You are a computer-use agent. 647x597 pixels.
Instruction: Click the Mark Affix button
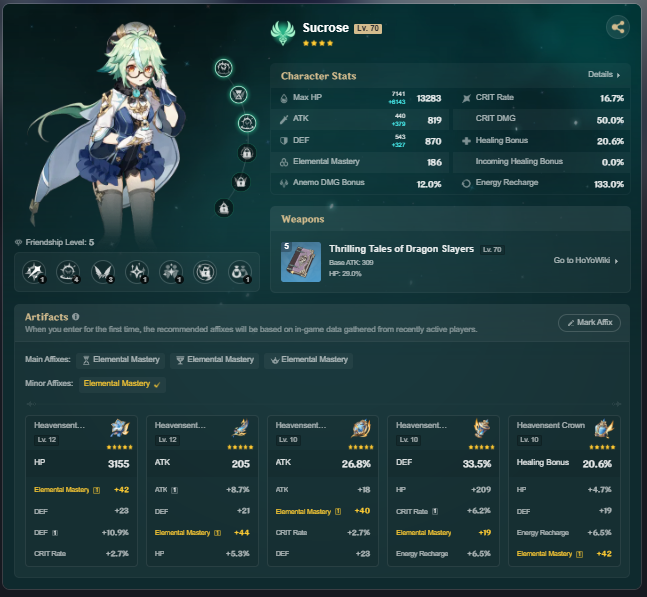(589, 323)
